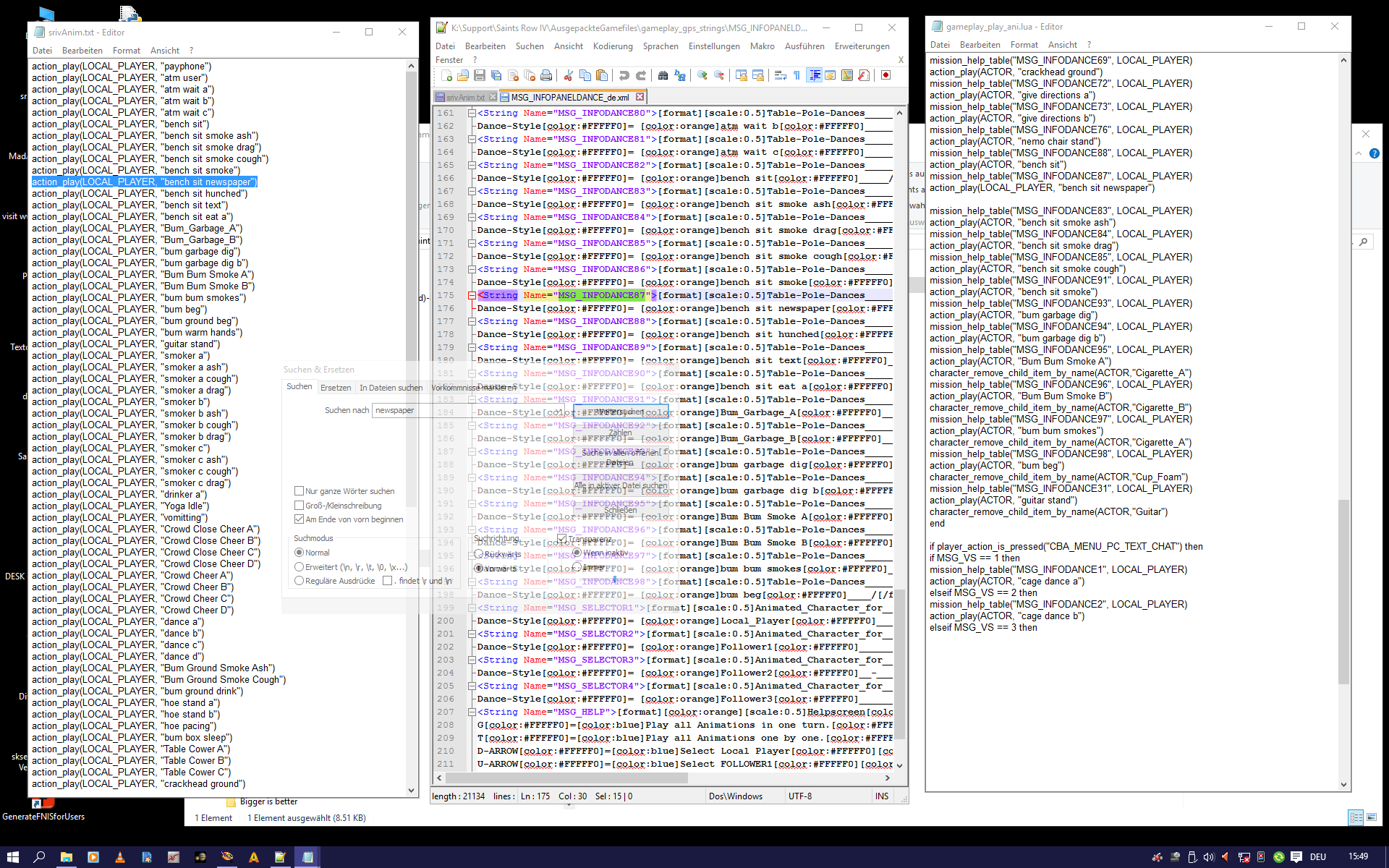The width and height of the screenshot is (1389, 868).
Task: Click the Copy toolbar icon
Action: point(585,75)
